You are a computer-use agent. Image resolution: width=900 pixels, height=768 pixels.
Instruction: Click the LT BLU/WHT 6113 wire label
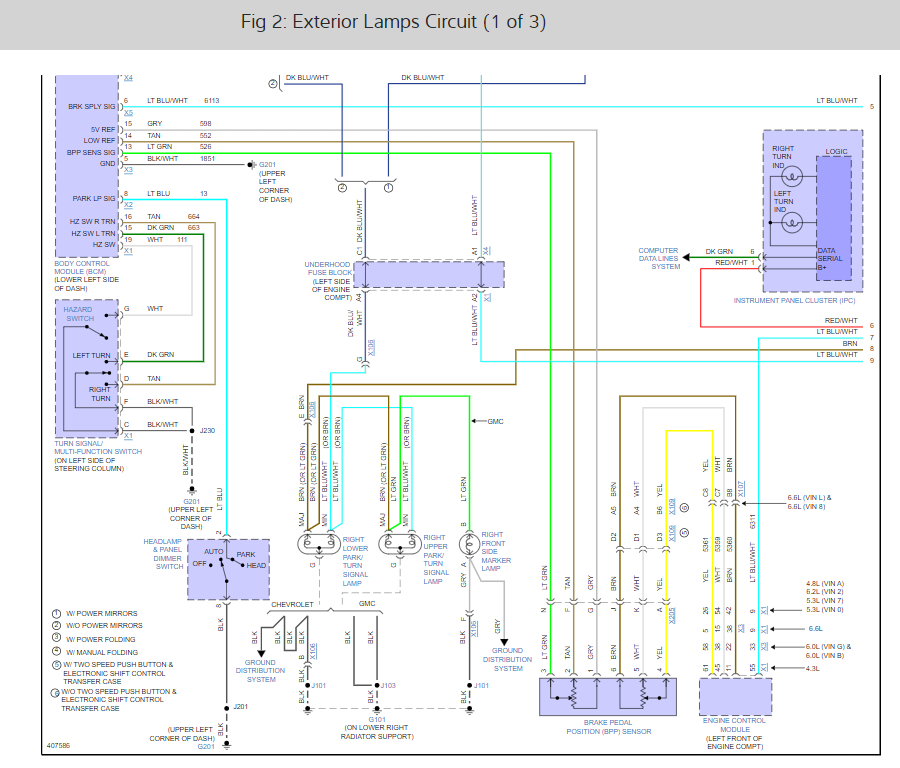tap(183, 100)
